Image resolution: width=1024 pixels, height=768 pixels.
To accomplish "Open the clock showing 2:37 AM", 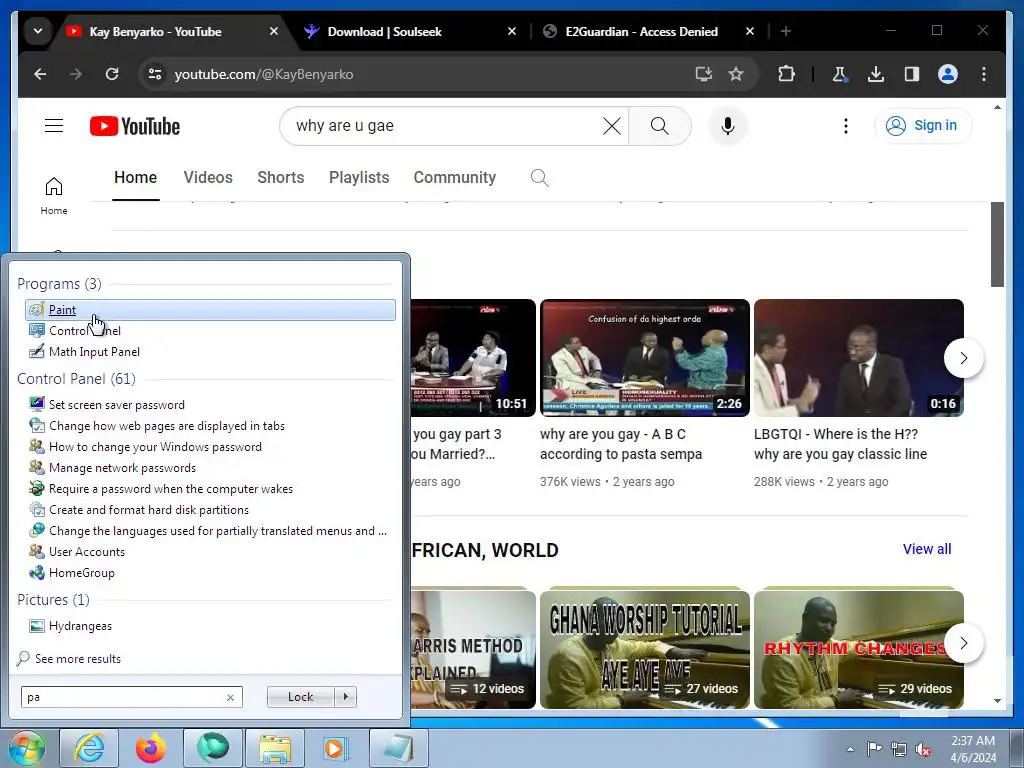I will click(973, 749).
